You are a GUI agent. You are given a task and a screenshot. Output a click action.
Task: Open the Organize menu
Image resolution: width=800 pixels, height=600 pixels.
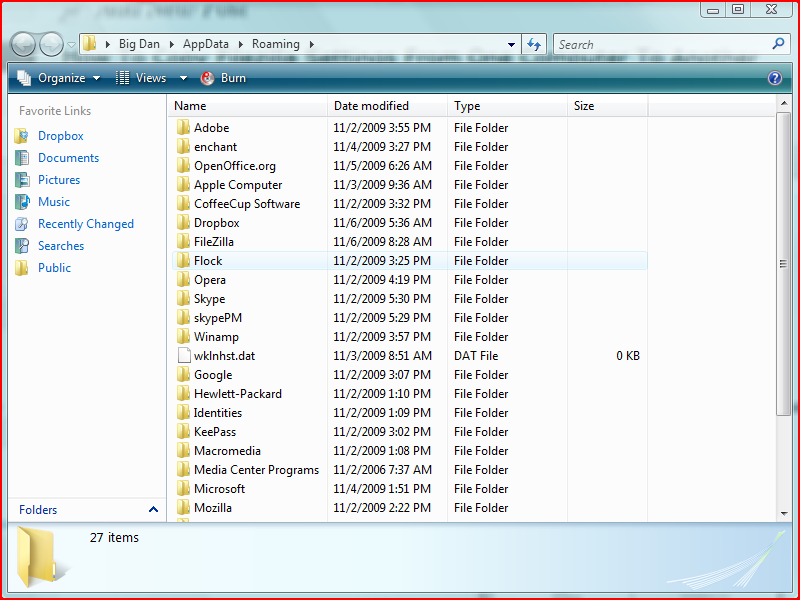[59, 78]
